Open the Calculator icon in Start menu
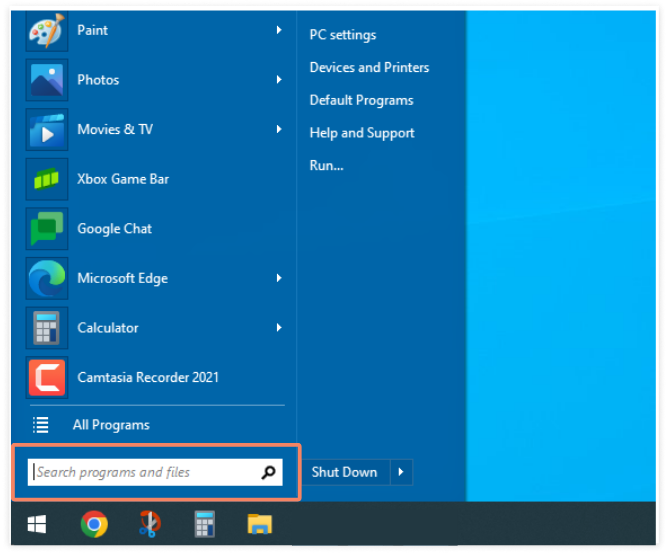This screenshot has width=668, height=553. pyautogui.click(x=47, y=328)
